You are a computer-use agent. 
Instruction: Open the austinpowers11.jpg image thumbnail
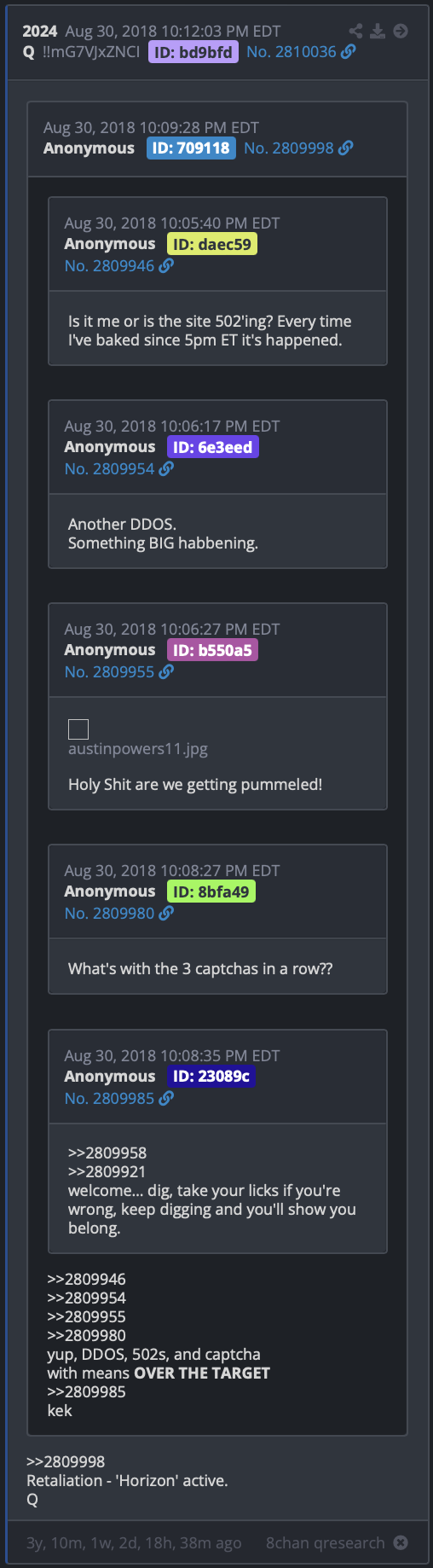point(78,729)
